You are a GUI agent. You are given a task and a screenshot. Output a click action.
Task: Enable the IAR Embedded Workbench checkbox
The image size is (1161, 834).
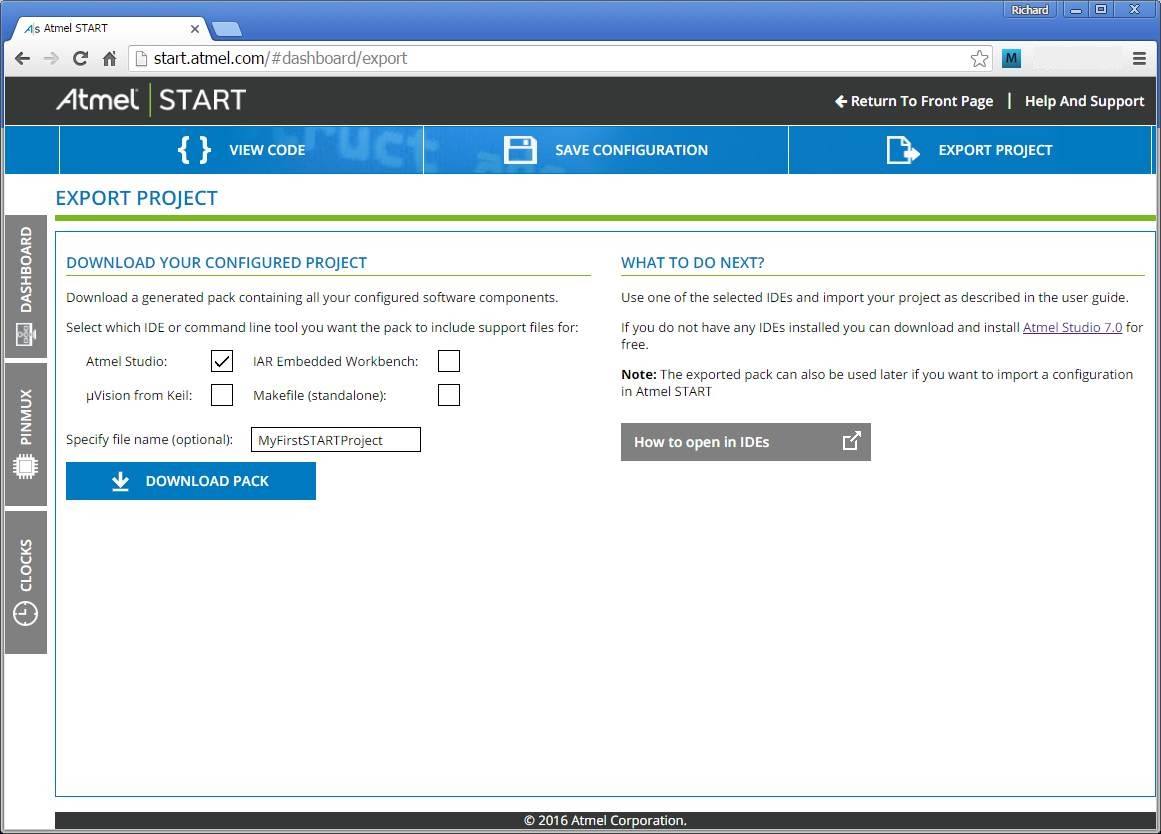449,361
